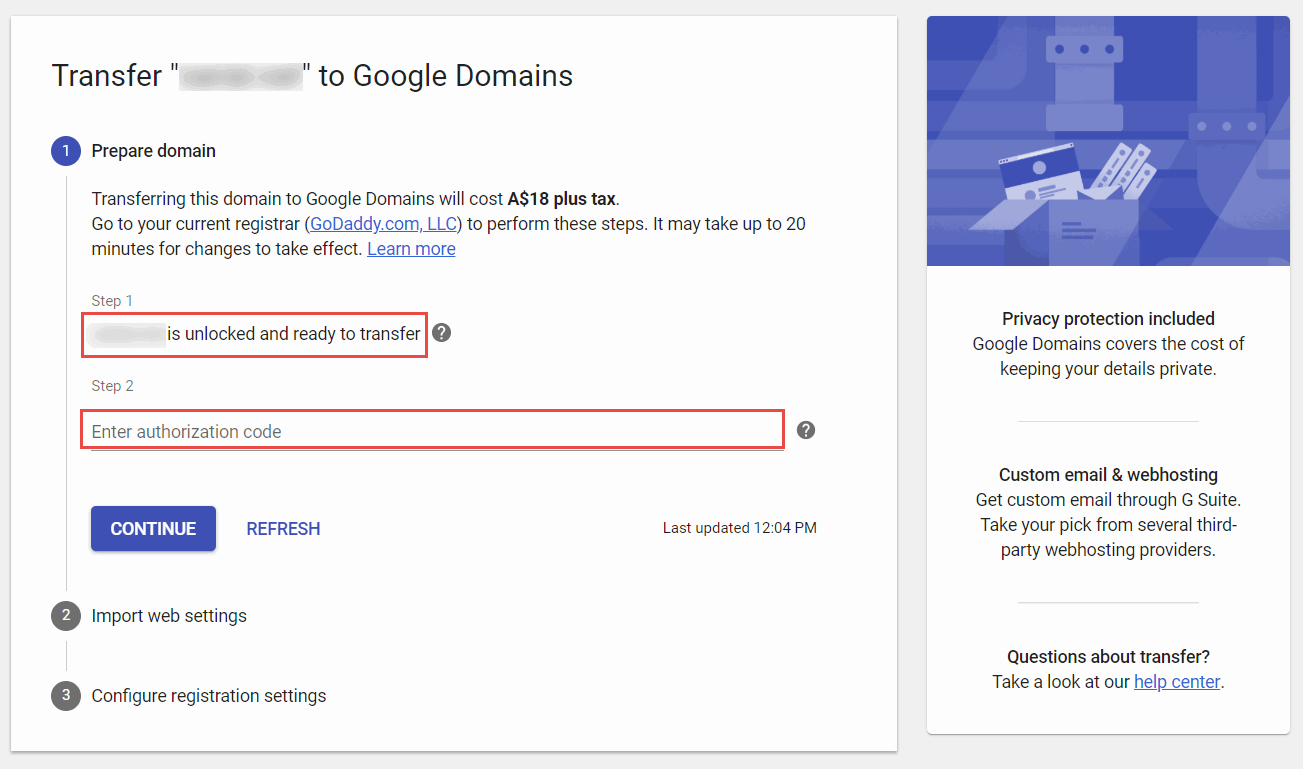
Task: Select the step 1 numbered circle
Action: coord(66,151)
